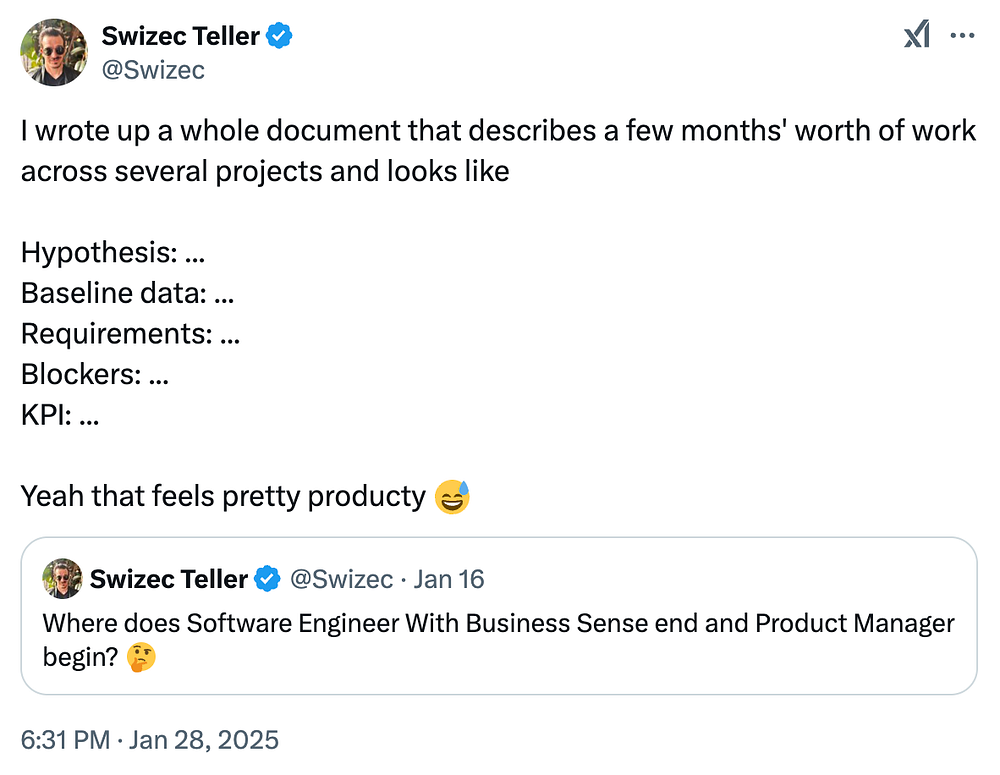Click the "Swizec Teller" name in the quoted tweet
Viewport: 1000px width, 775px height.
[x=169, y=578]
